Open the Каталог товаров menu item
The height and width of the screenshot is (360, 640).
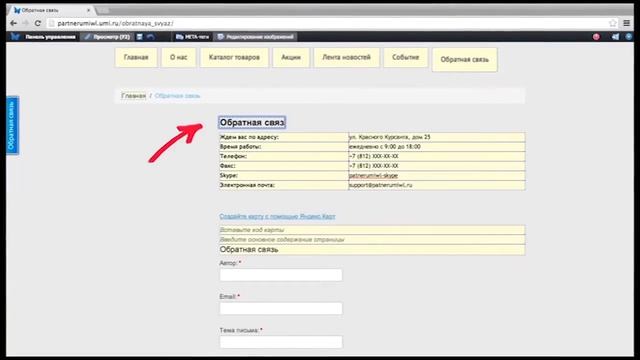[234, 57]
